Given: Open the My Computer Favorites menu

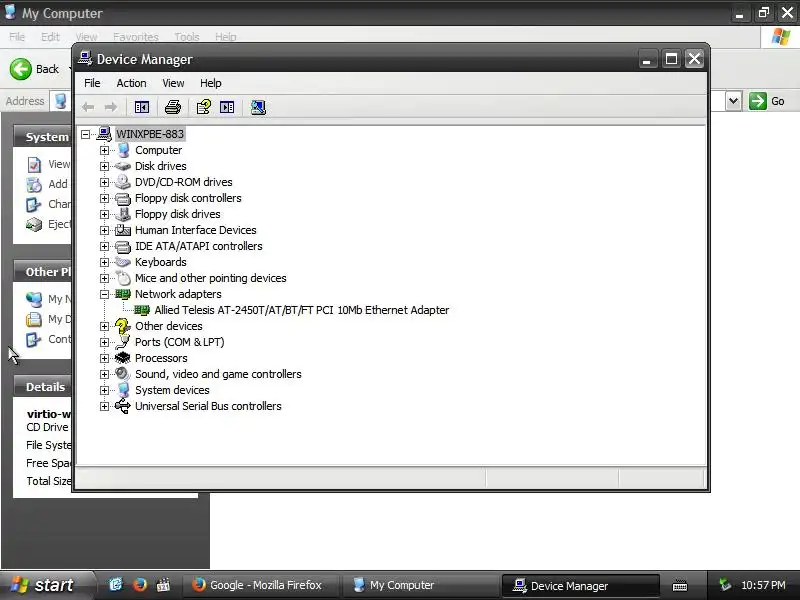Looking at the screenshot, I should point(136,37).
